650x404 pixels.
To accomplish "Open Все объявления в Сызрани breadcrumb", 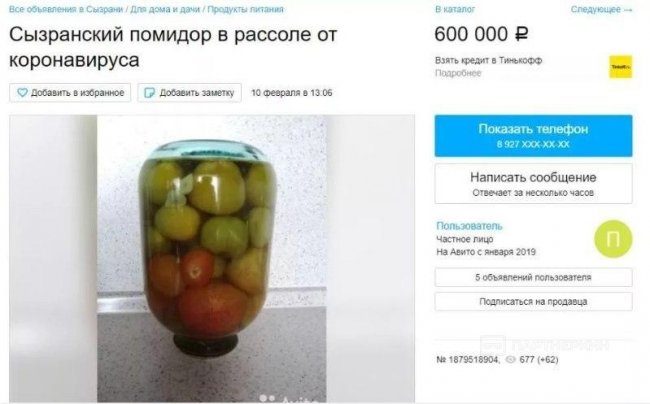I will (x=65, y=9).
